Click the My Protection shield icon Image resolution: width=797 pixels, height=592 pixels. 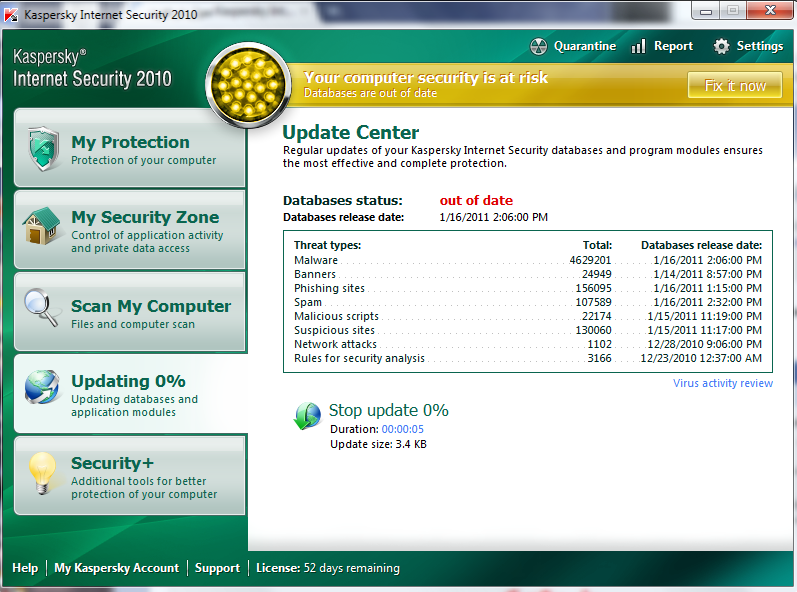click(44, 148)
